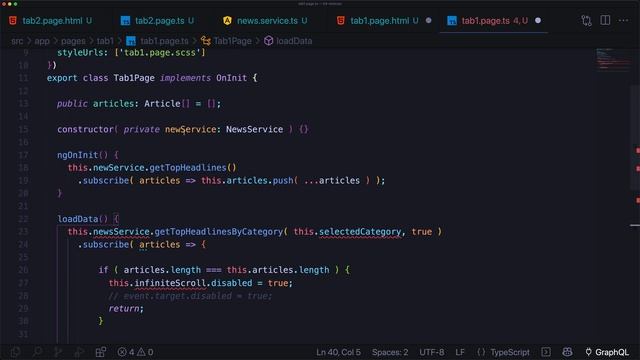Show problems: 4 errors 0 warnings
Image resolution: width=640 pixels, height=360 pixels.
pyautogui.click(x=135, y=352)
